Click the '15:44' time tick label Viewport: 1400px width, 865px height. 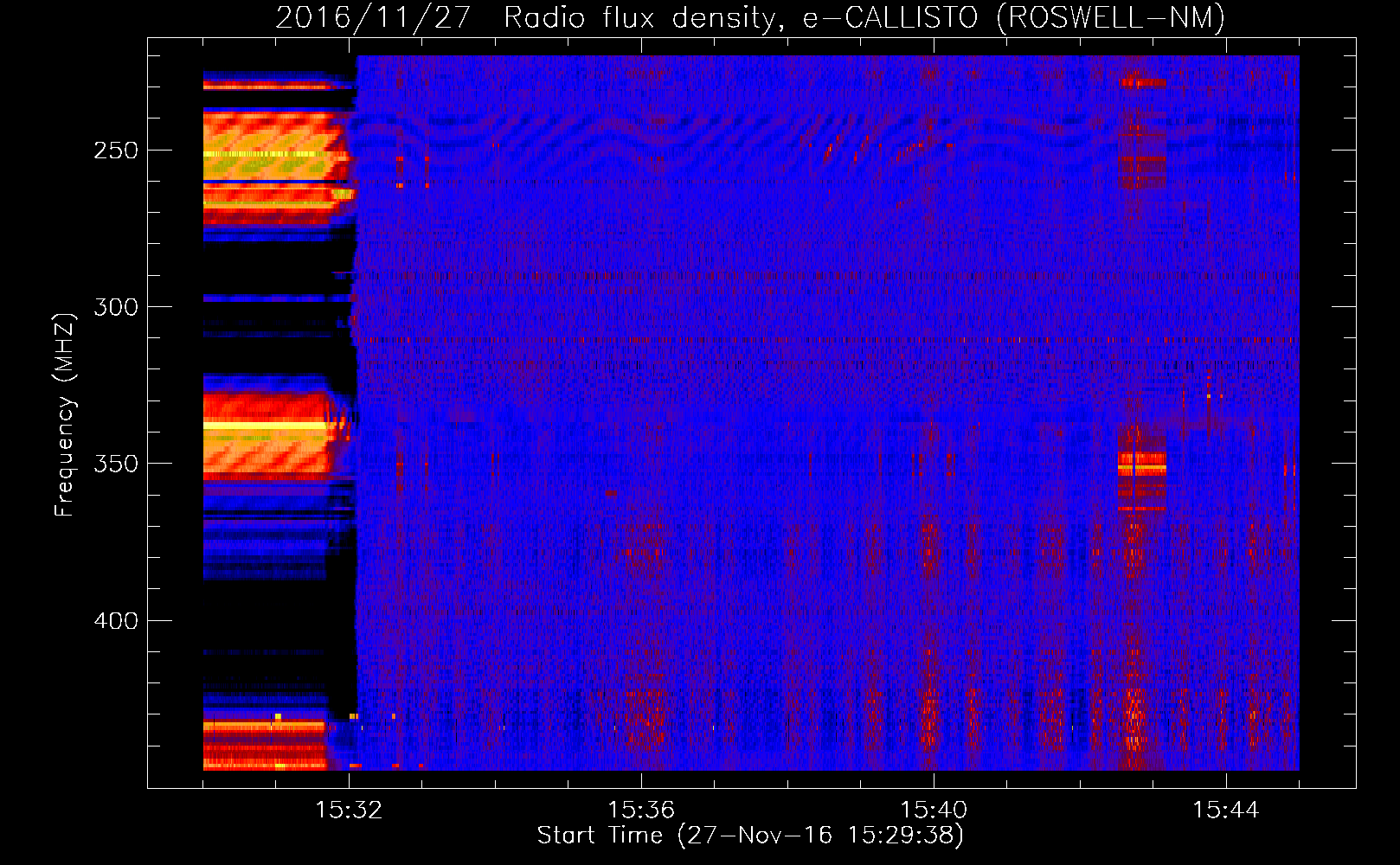[1226, 810]
